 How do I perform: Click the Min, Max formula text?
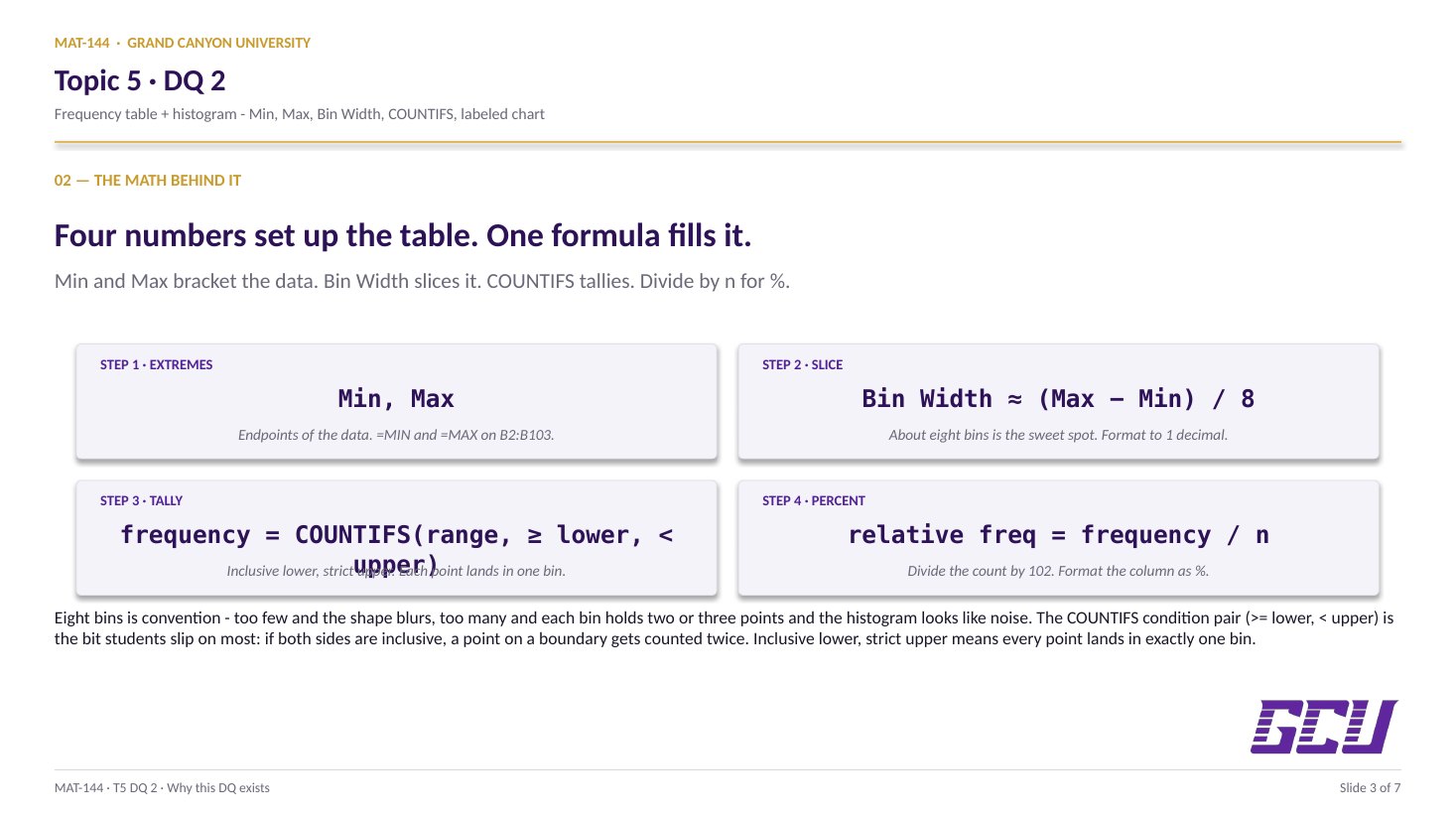[x=396, y=399]
